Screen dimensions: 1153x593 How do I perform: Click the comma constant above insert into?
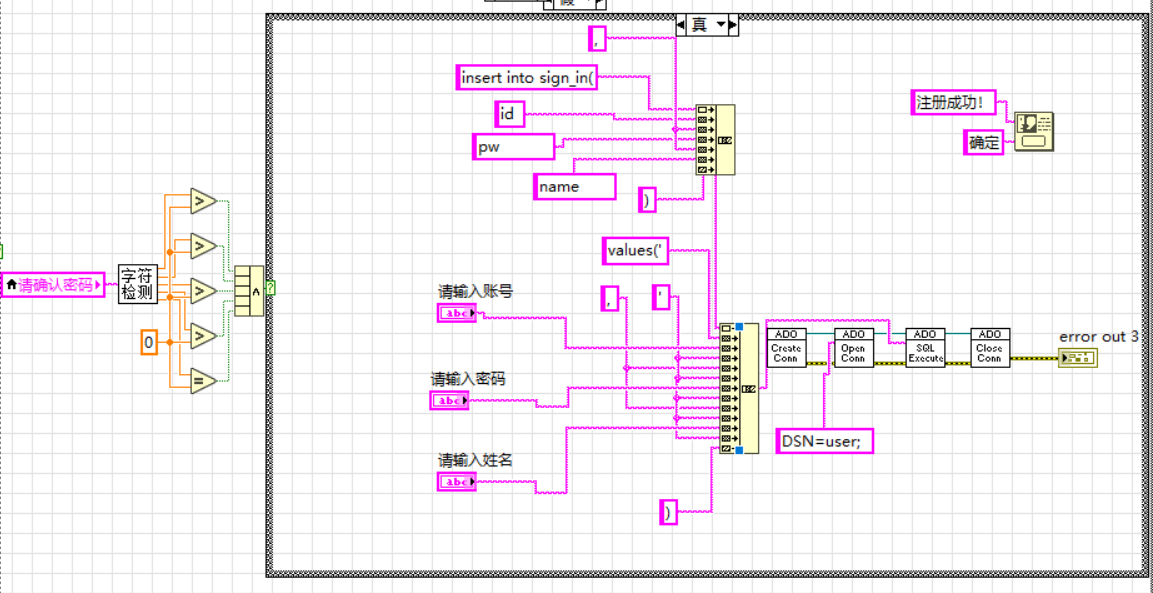pyautogui.click(x=597, y=38)
